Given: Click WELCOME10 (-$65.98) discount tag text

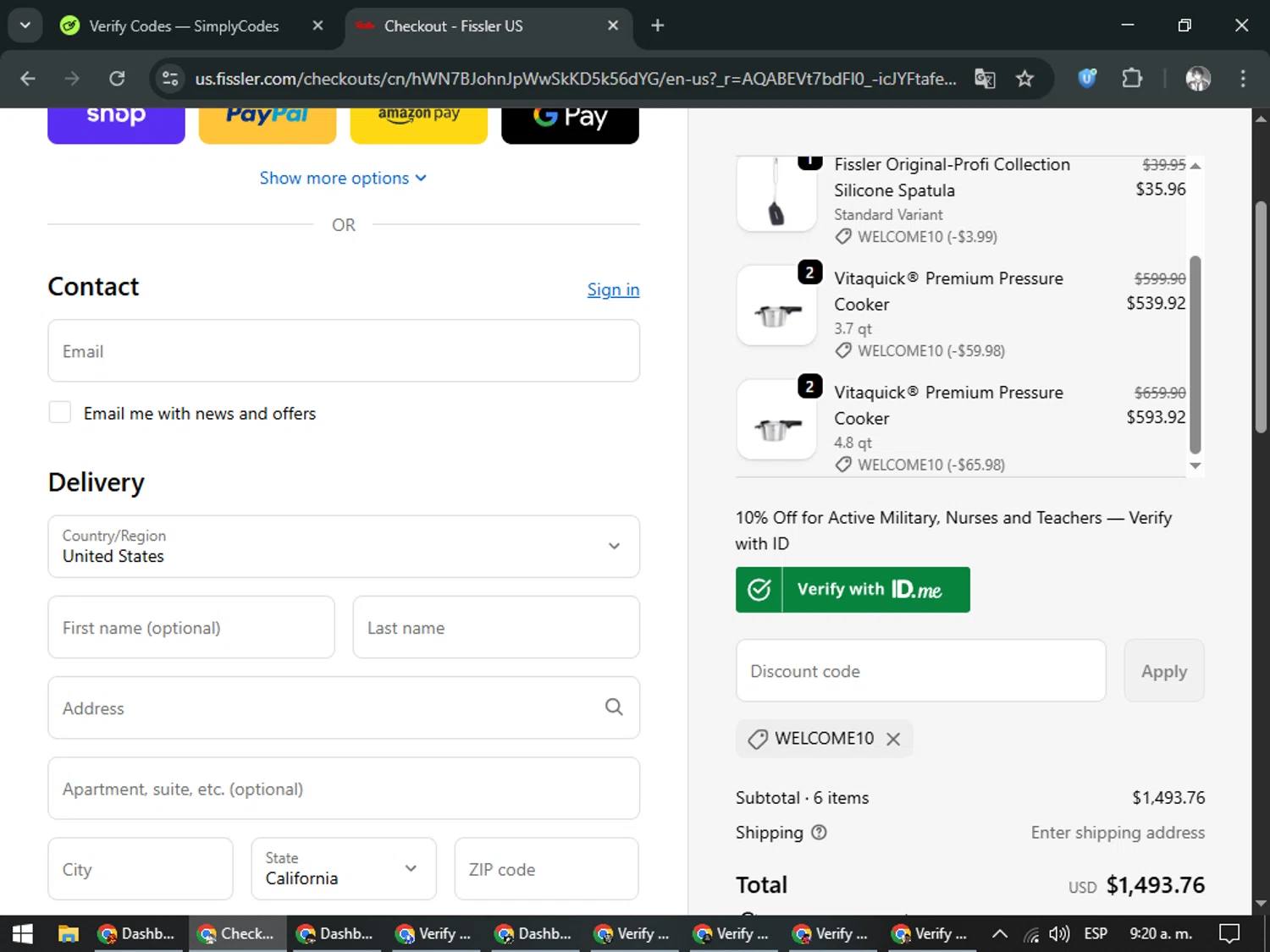Looking at the screenshot, I should [931, 465].
